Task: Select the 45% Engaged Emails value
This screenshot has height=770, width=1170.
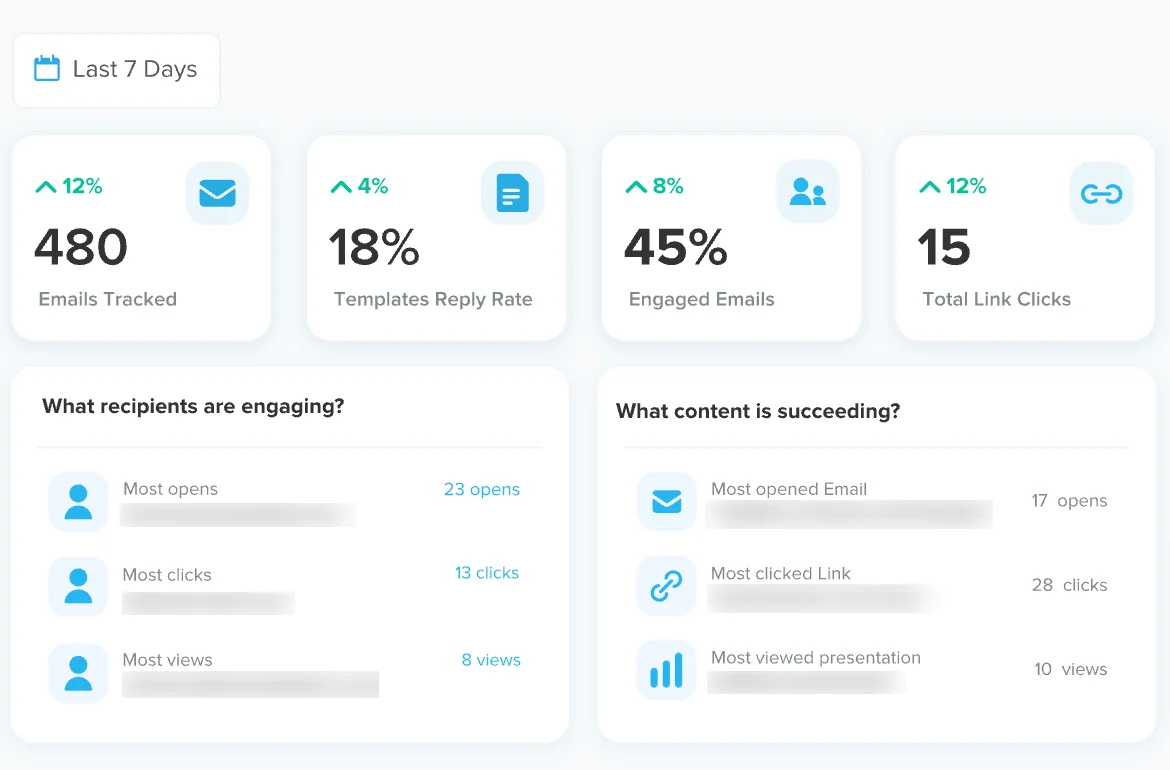Action: 675,247
